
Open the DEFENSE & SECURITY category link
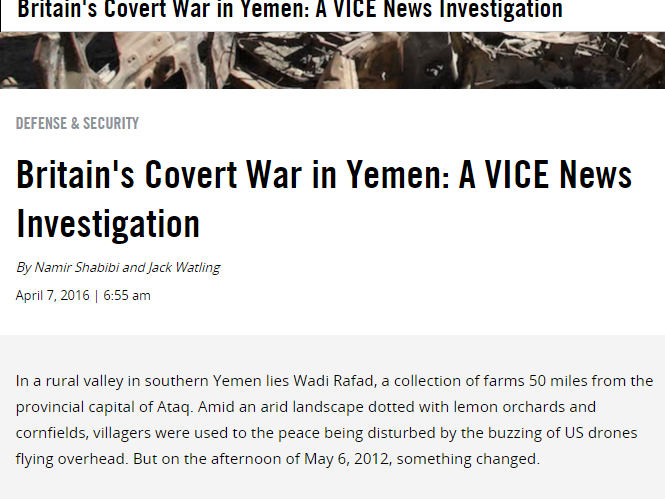[77, 123]
